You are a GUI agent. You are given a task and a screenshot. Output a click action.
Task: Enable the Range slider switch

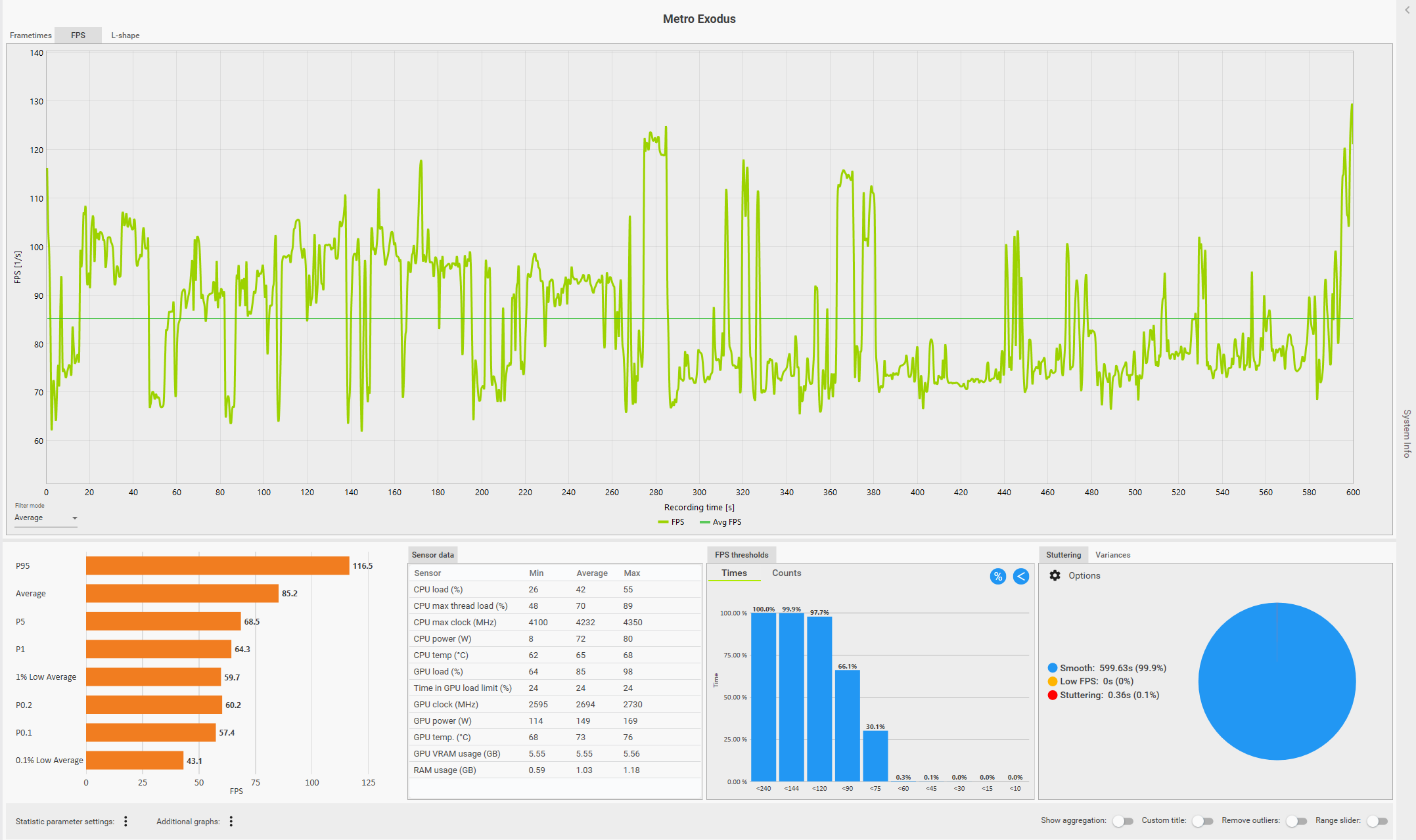[x=1377, y=821]
